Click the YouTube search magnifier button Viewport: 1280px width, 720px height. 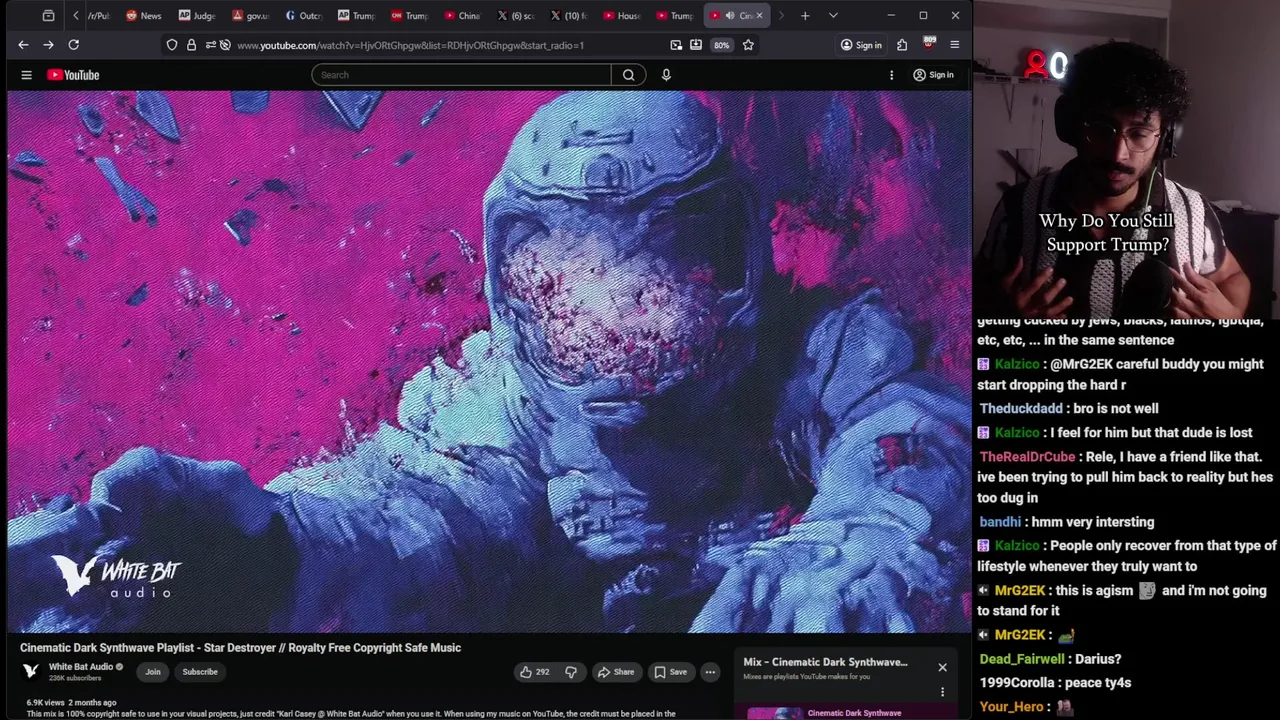point(629,75)
